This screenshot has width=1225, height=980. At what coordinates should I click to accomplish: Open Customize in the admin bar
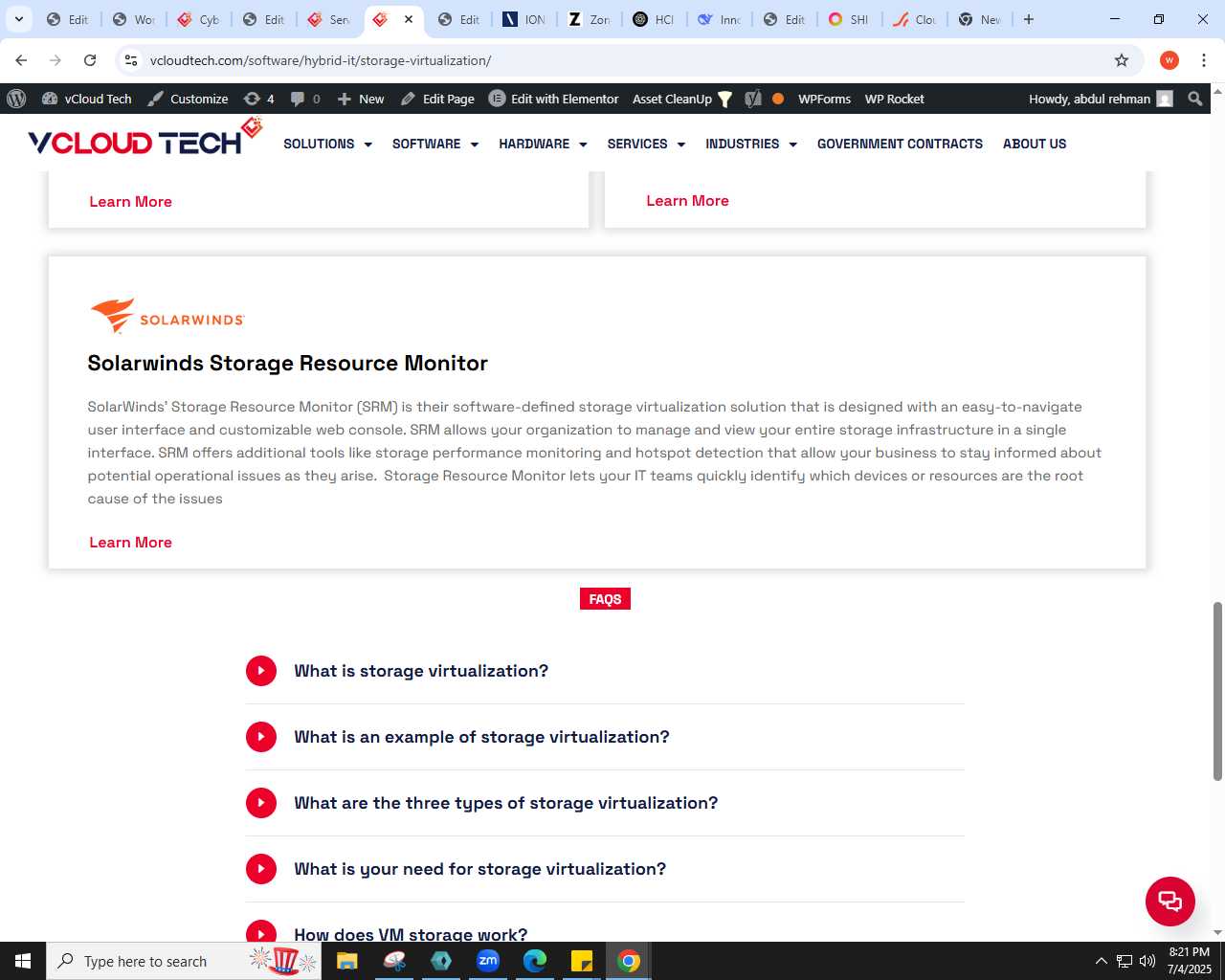(x=188, y=99)
